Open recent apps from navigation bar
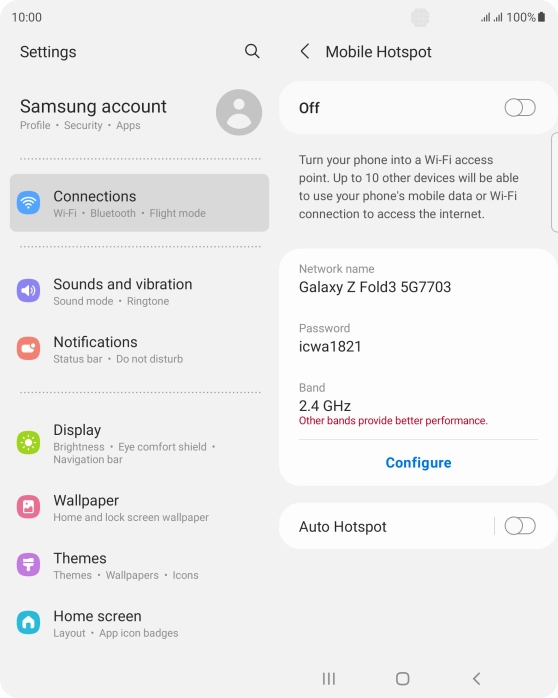 click(329, 679)
